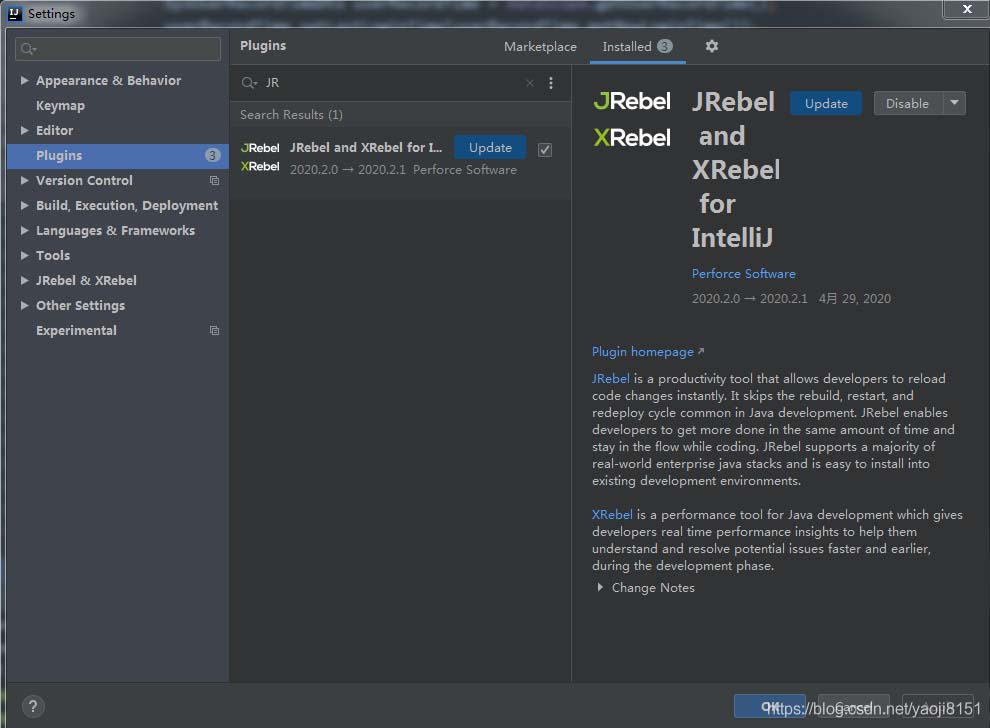Image resolution: width=990 pixels, height=728 pixels.
Task: Click the Plugins panel heading
Action: coord(263,45)
